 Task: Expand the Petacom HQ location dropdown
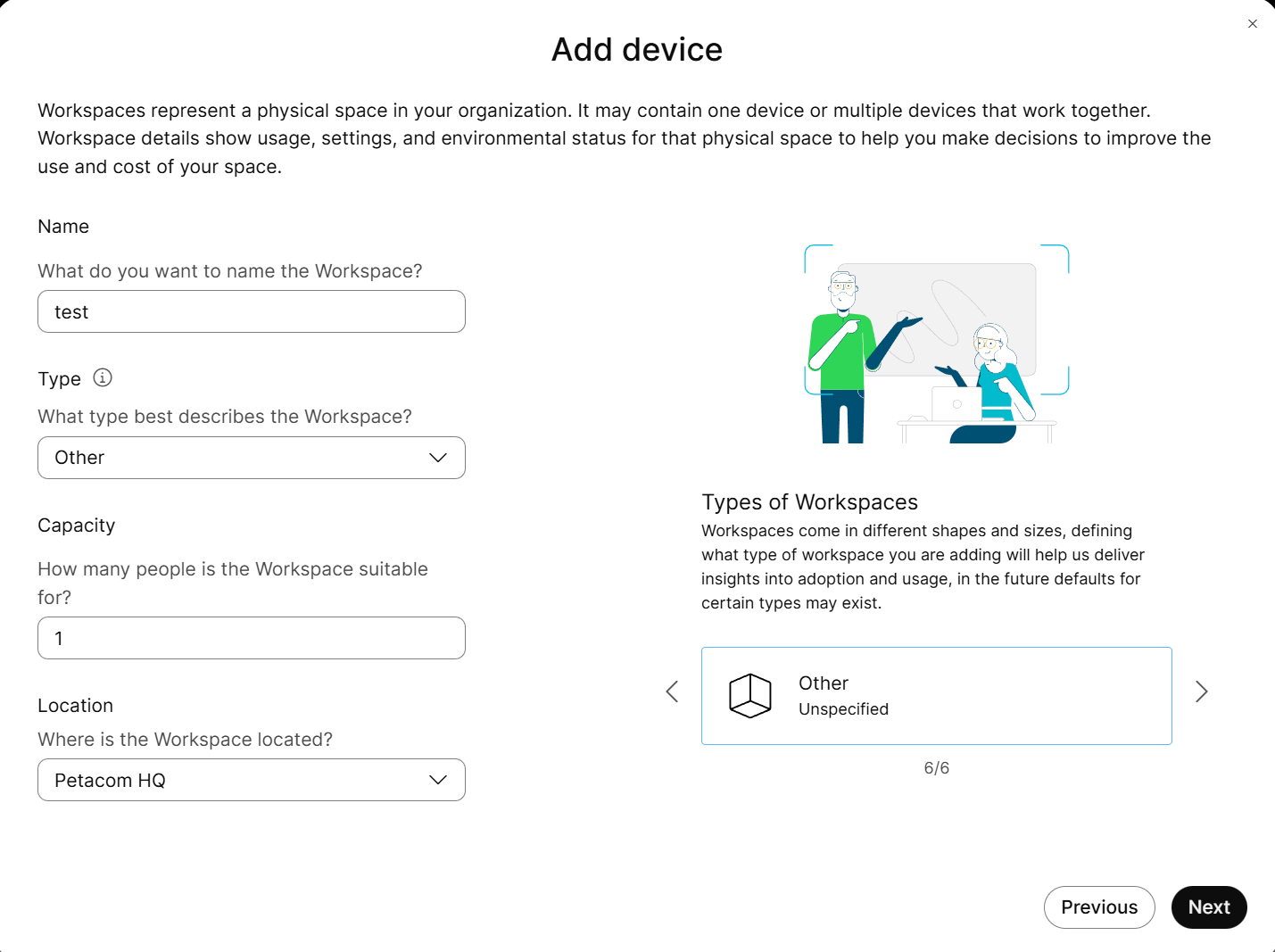coord(252,780)
